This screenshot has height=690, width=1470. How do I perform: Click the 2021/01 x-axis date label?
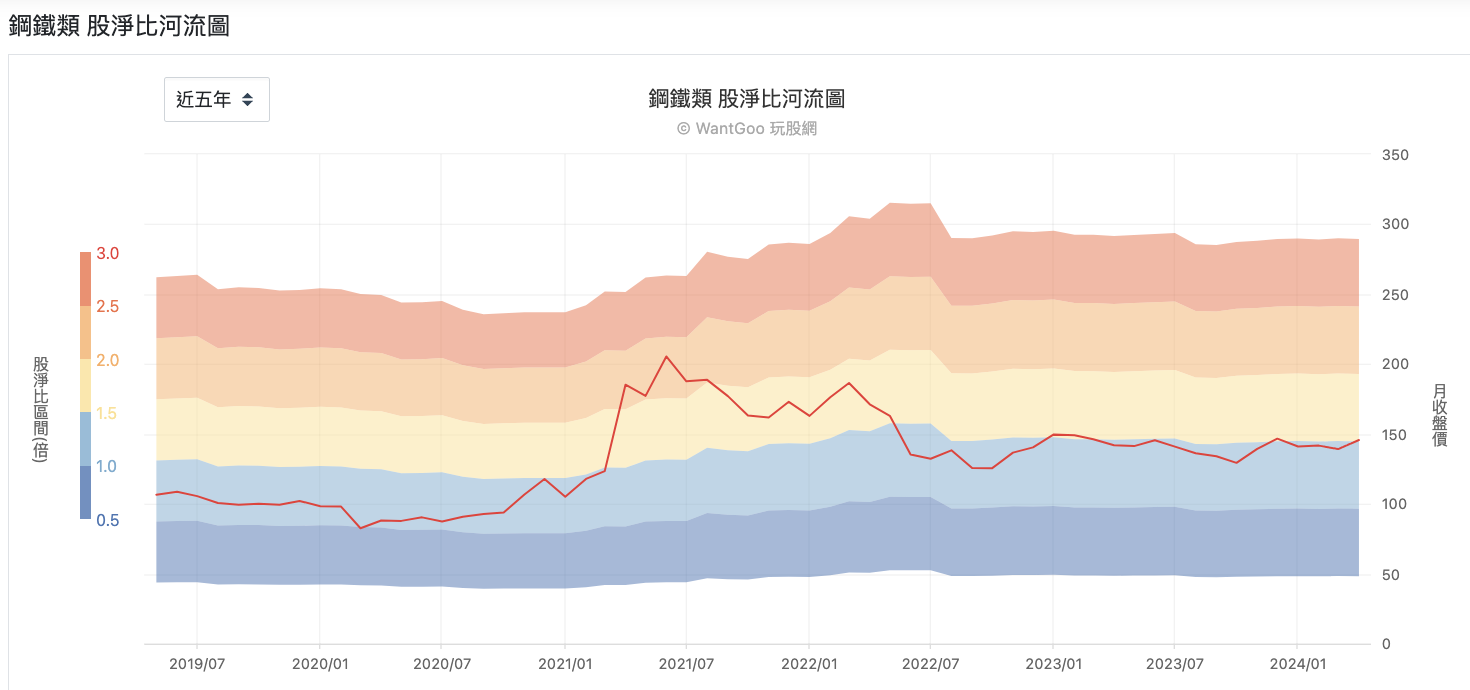pyautogui.click(x=565, y=663)
